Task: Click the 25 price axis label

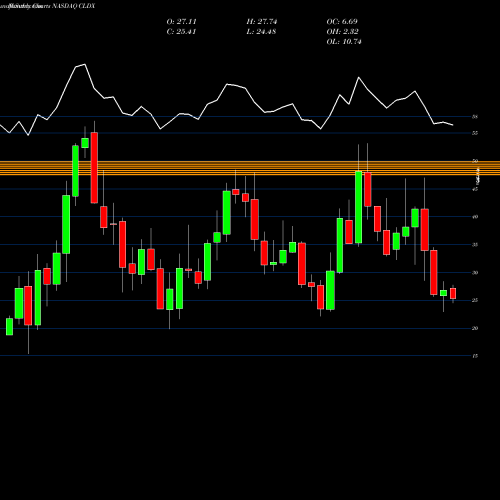Action: [x=475, y=300]
